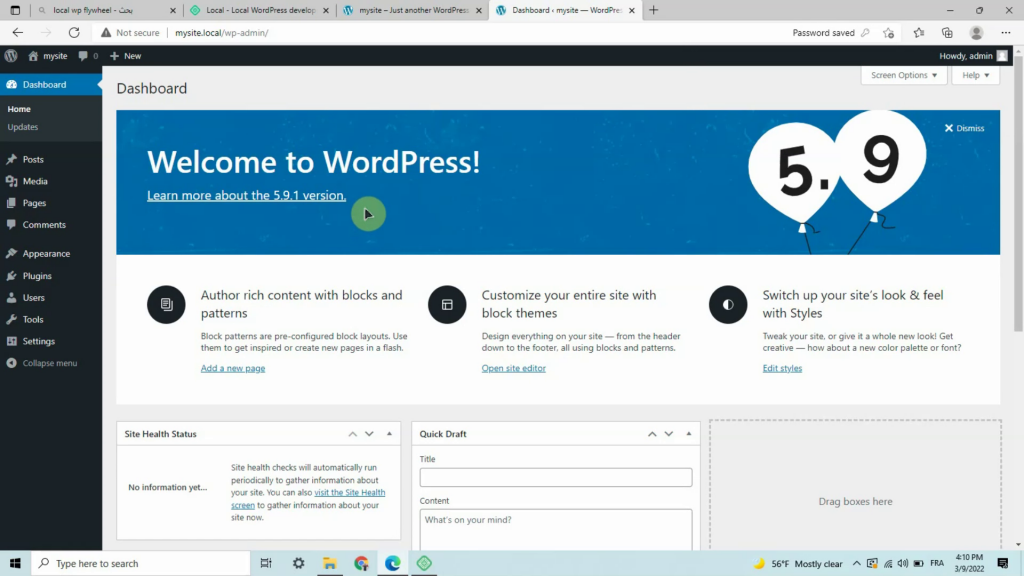The width and height of the screenshot is (1024, 576).
Task: Toggle the Site Health Status panel
Action: (389, 434)
